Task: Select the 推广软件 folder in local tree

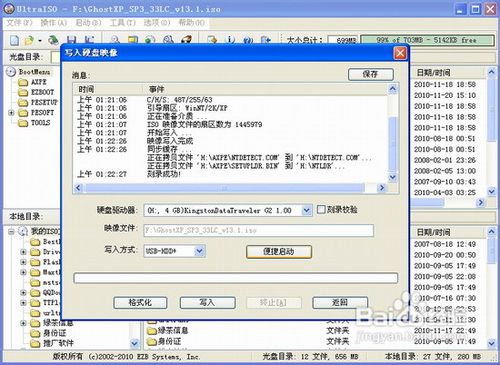Action: tap(52, 343)
